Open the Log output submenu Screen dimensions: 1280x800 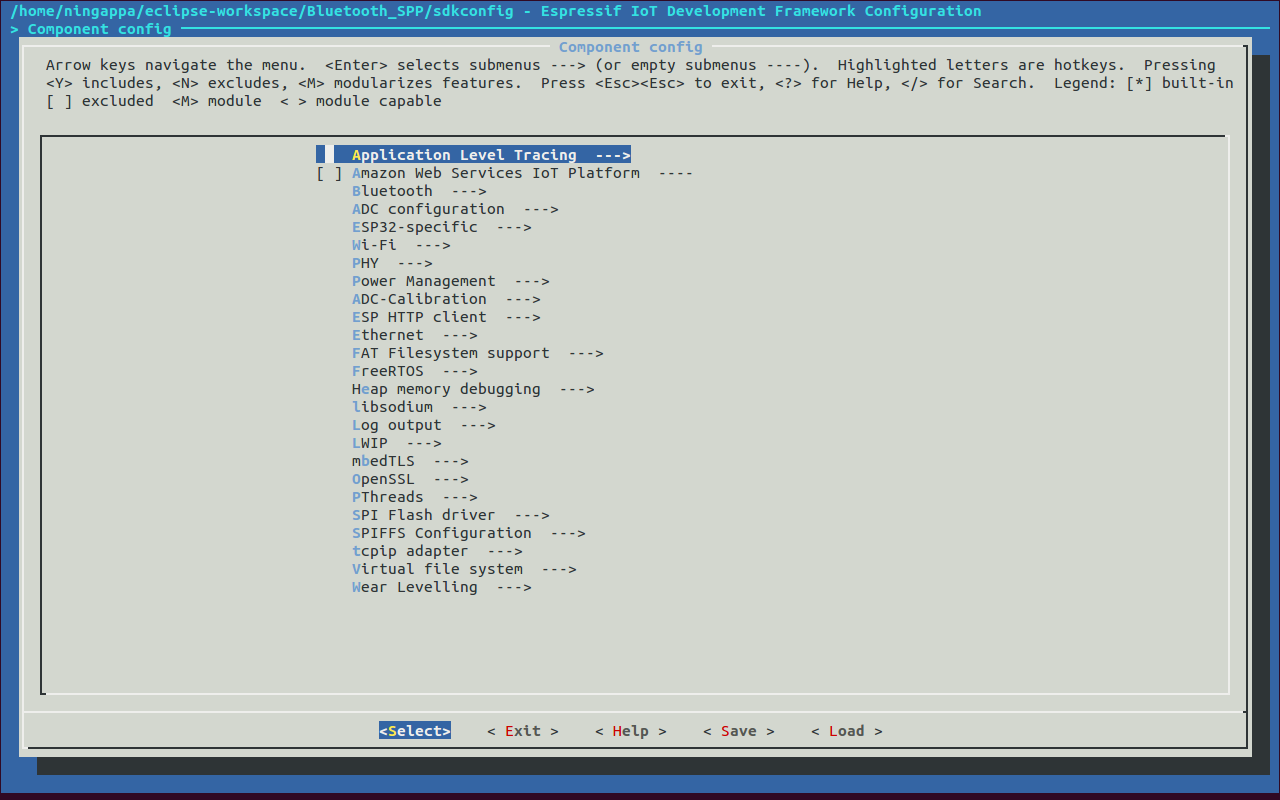424,425
